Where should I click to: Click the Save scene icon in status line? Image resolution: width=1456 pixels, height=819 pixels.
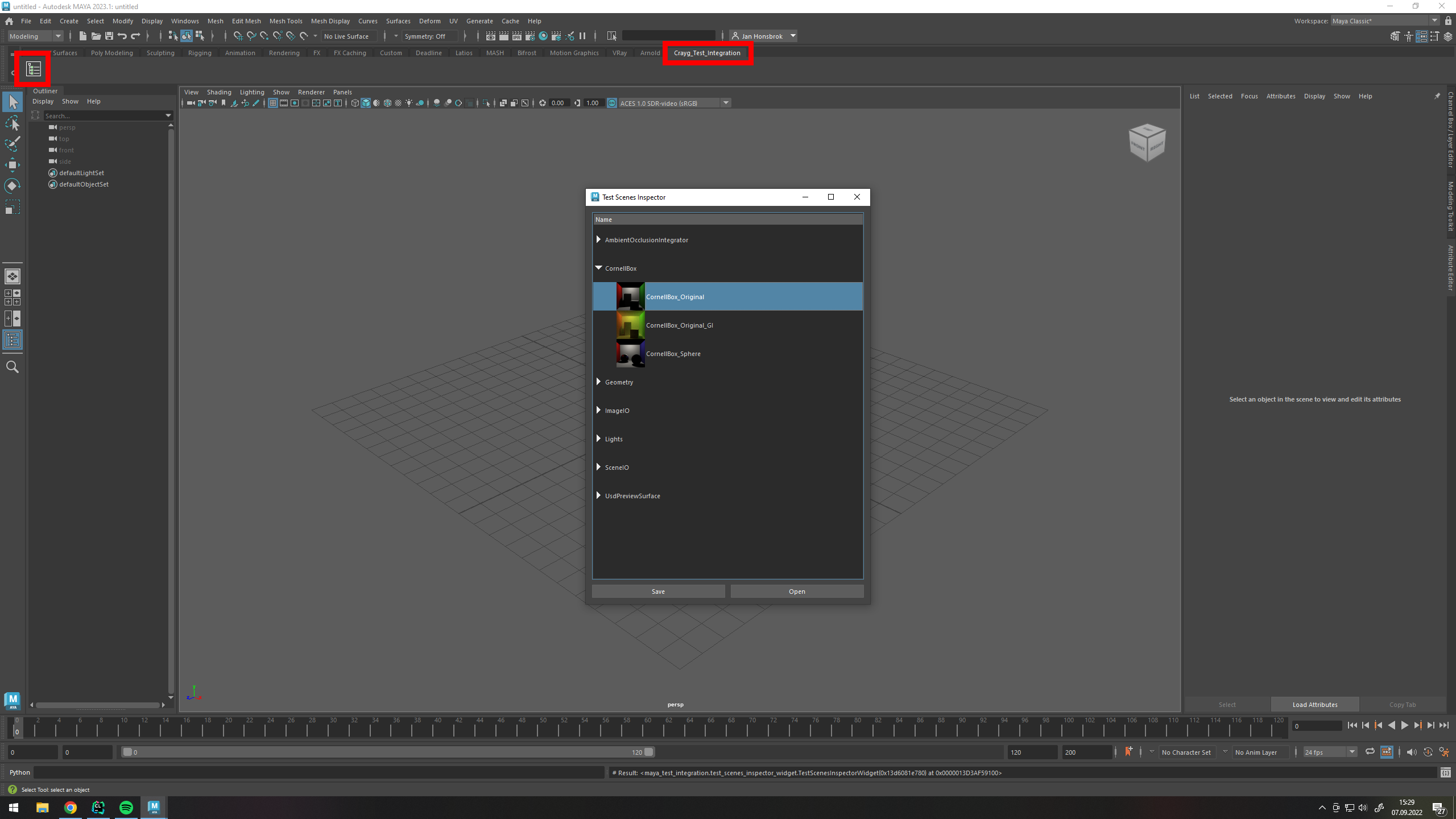pos(109,36)
